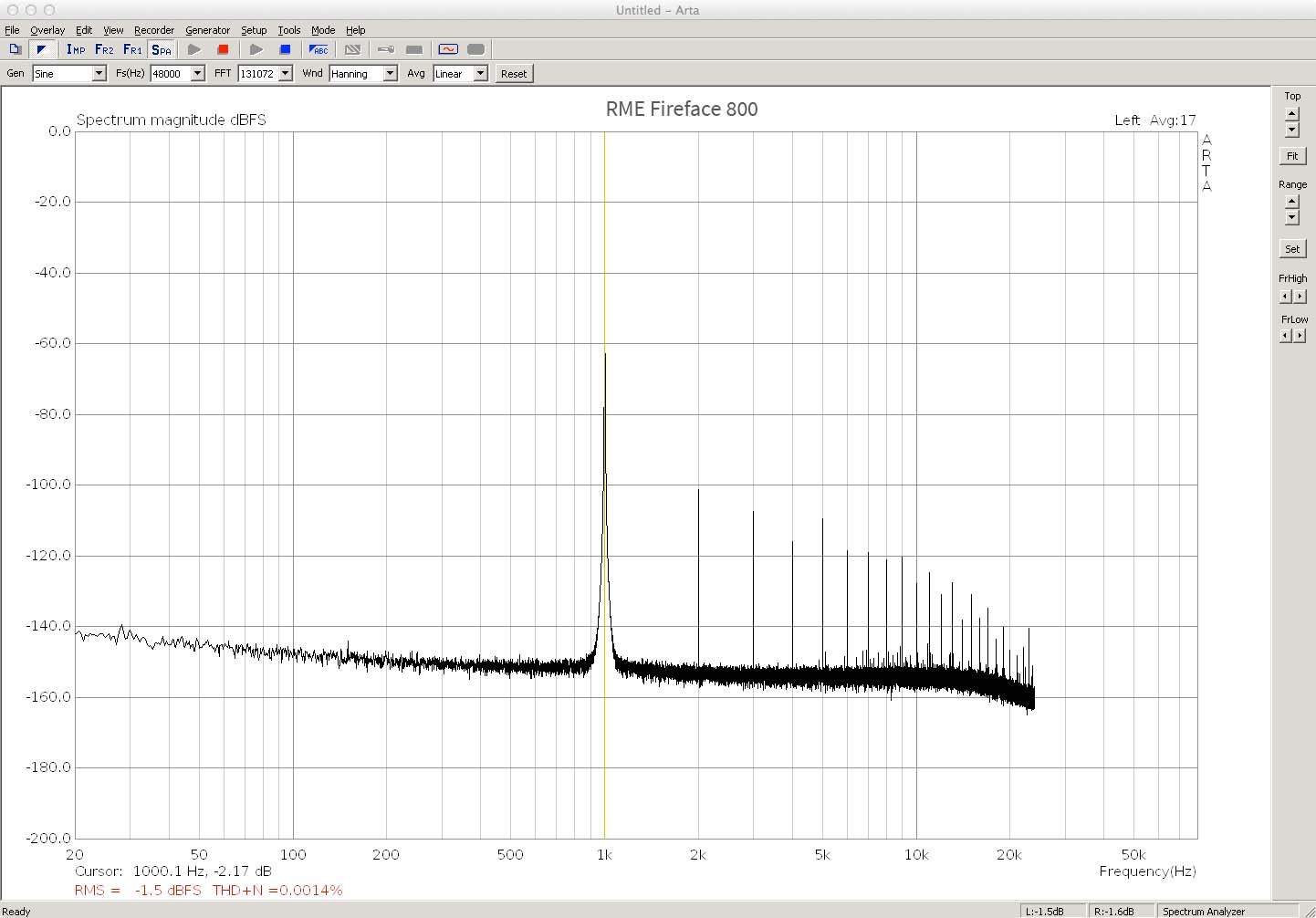Screen dimensions: 1316x918
Task: Switch to Fr2 dual-channel frequency response mode
Action: (104, 49)
